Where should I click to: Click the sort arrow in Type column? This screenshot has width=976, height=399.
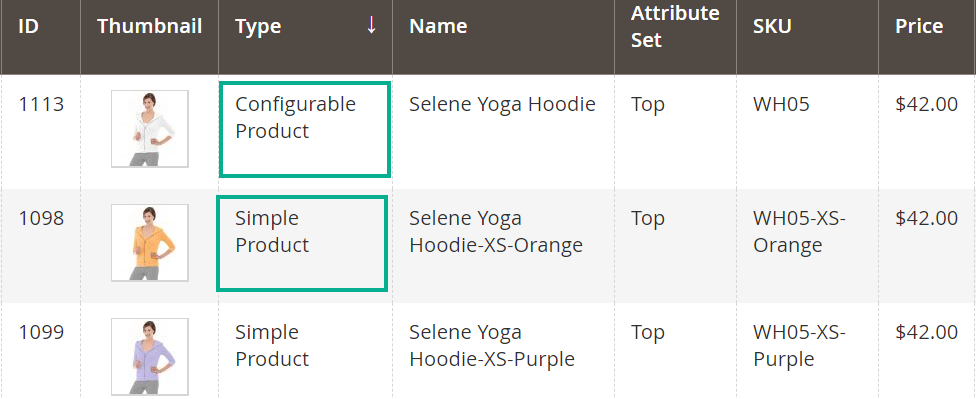coord(372,26)
